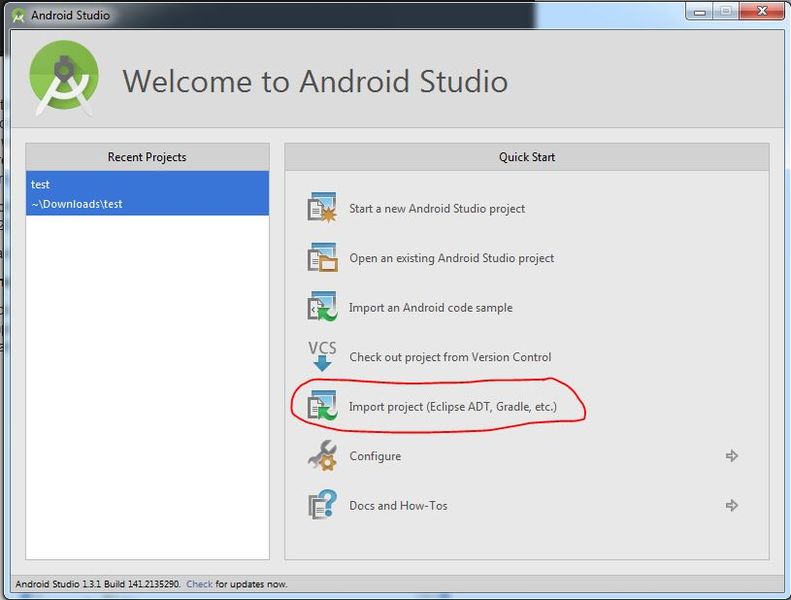This screenshot has height=600, width=791.
Task: Click the Android Studio title bar icon
Action: pyautogui.click(x=19, y=16)
